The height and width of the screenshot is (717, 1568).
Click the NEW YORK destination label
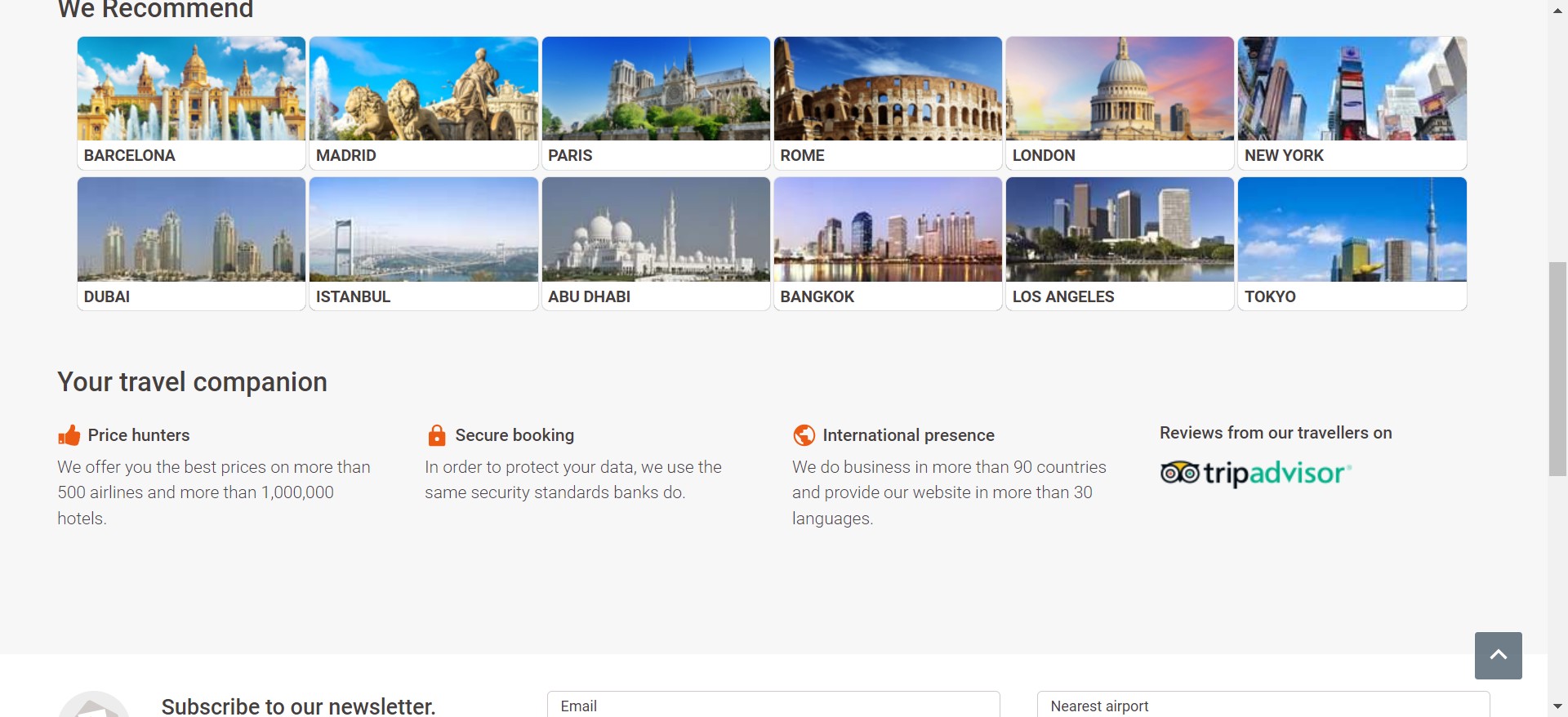click(1284, 155)
